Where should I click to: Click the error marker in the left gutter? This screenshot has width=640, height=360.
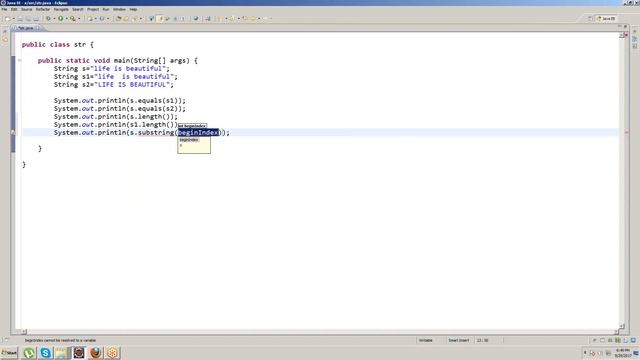(x=13, y=132)
